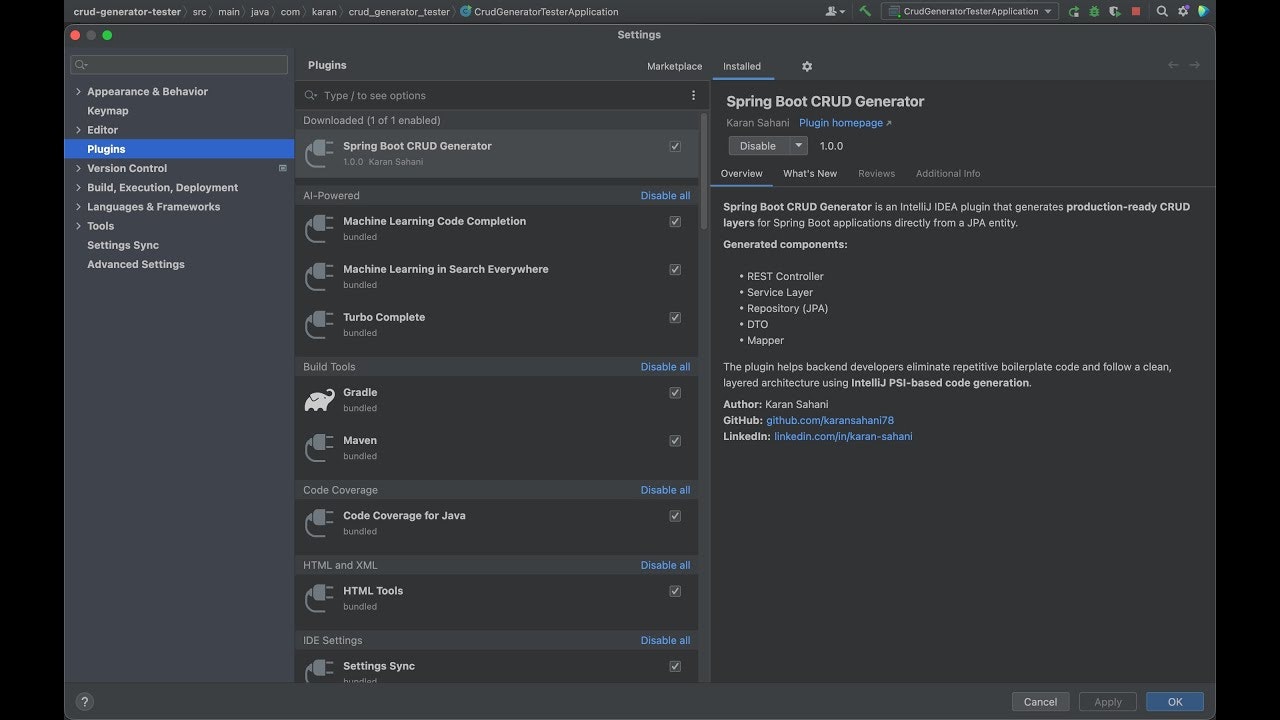
Task: Switch to the Marketplace tab
Action: pyautogui.click(x=674, y=66)
